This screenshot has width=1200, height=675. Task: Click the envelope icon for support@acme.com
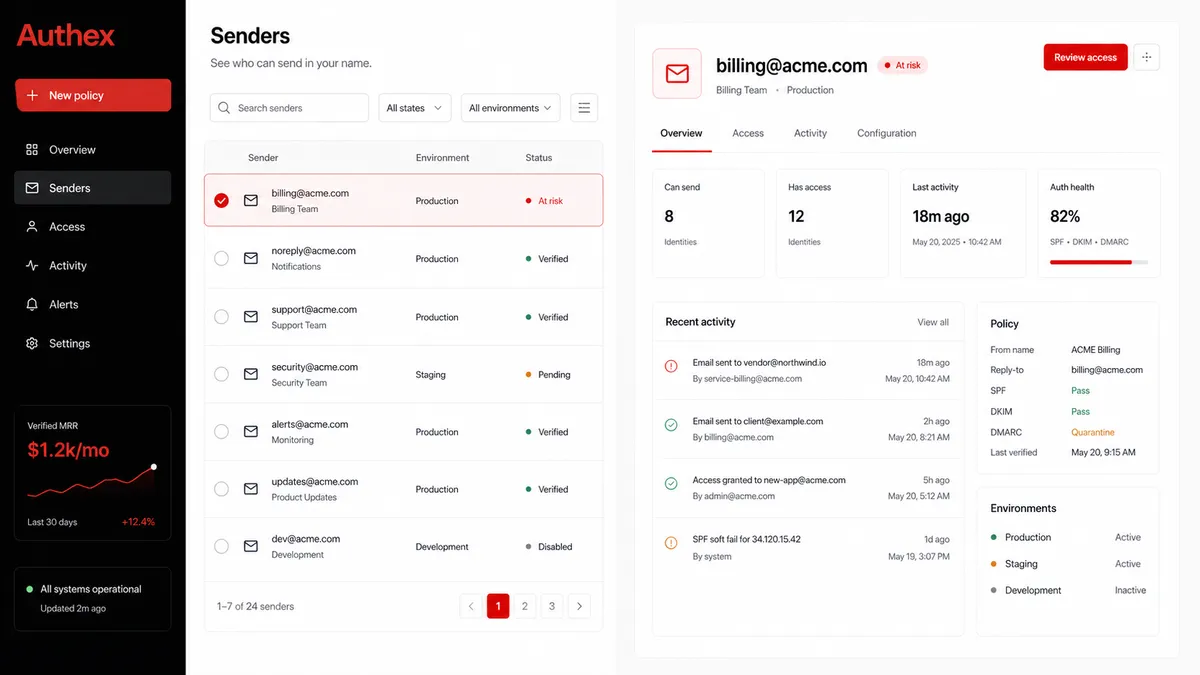tap(251, 317)
